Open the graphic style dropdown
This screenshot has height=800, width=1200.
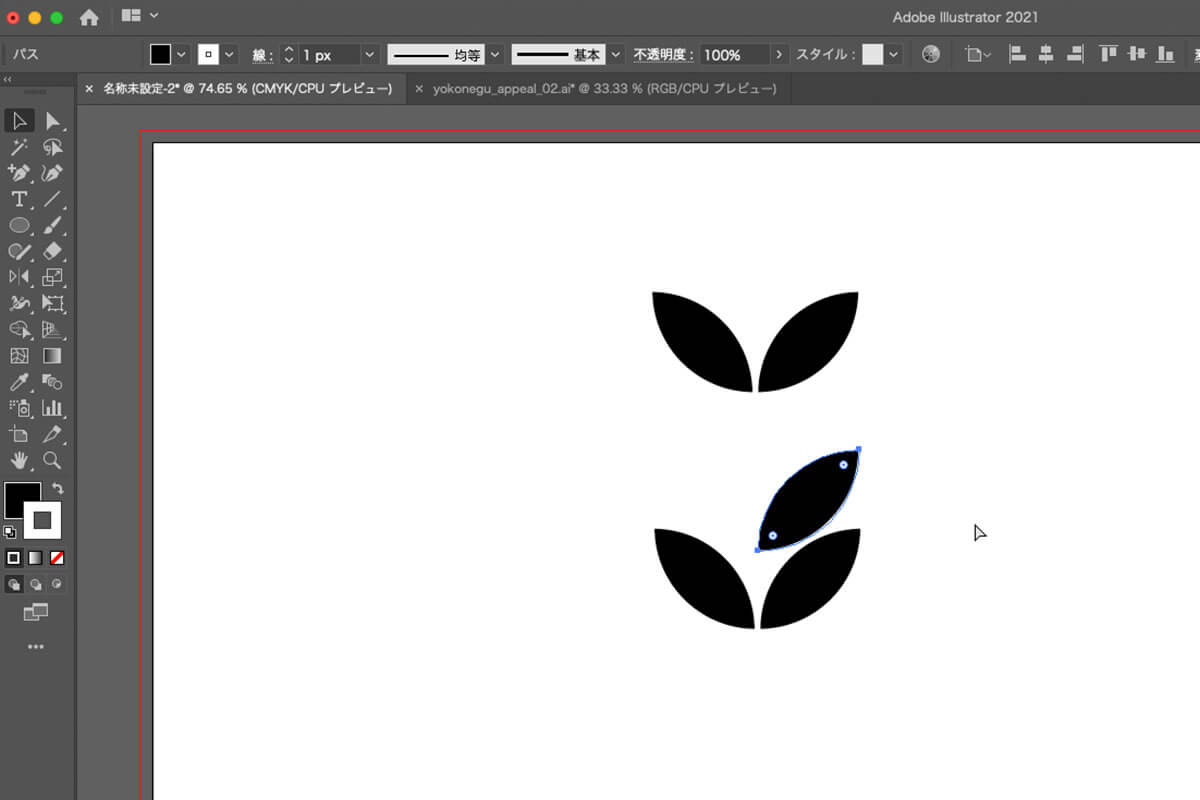tap(893, 55)
